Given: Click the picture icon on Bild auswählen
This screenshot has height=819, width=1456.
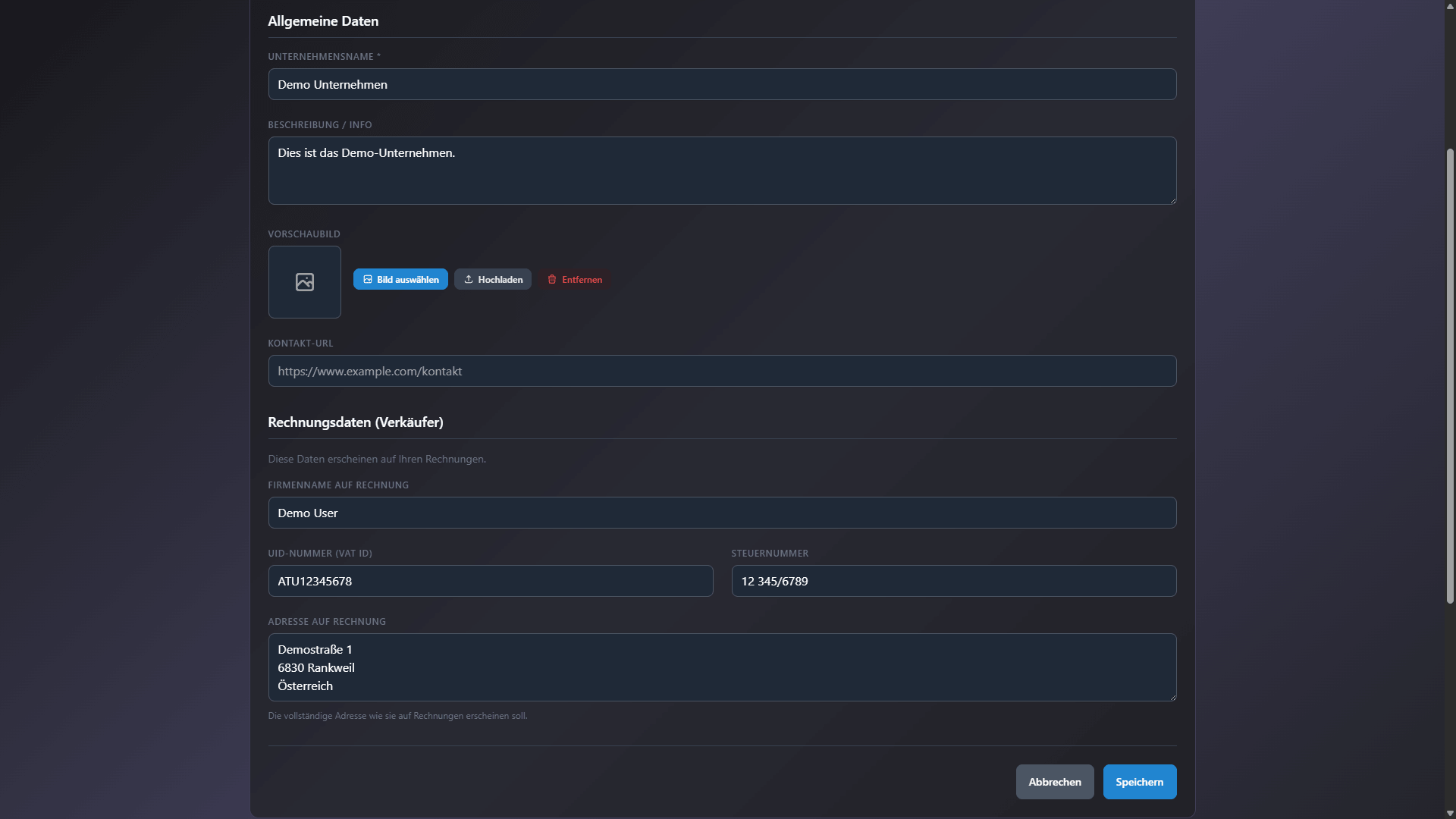Looking at the screenshot, I should pos(368,280).
